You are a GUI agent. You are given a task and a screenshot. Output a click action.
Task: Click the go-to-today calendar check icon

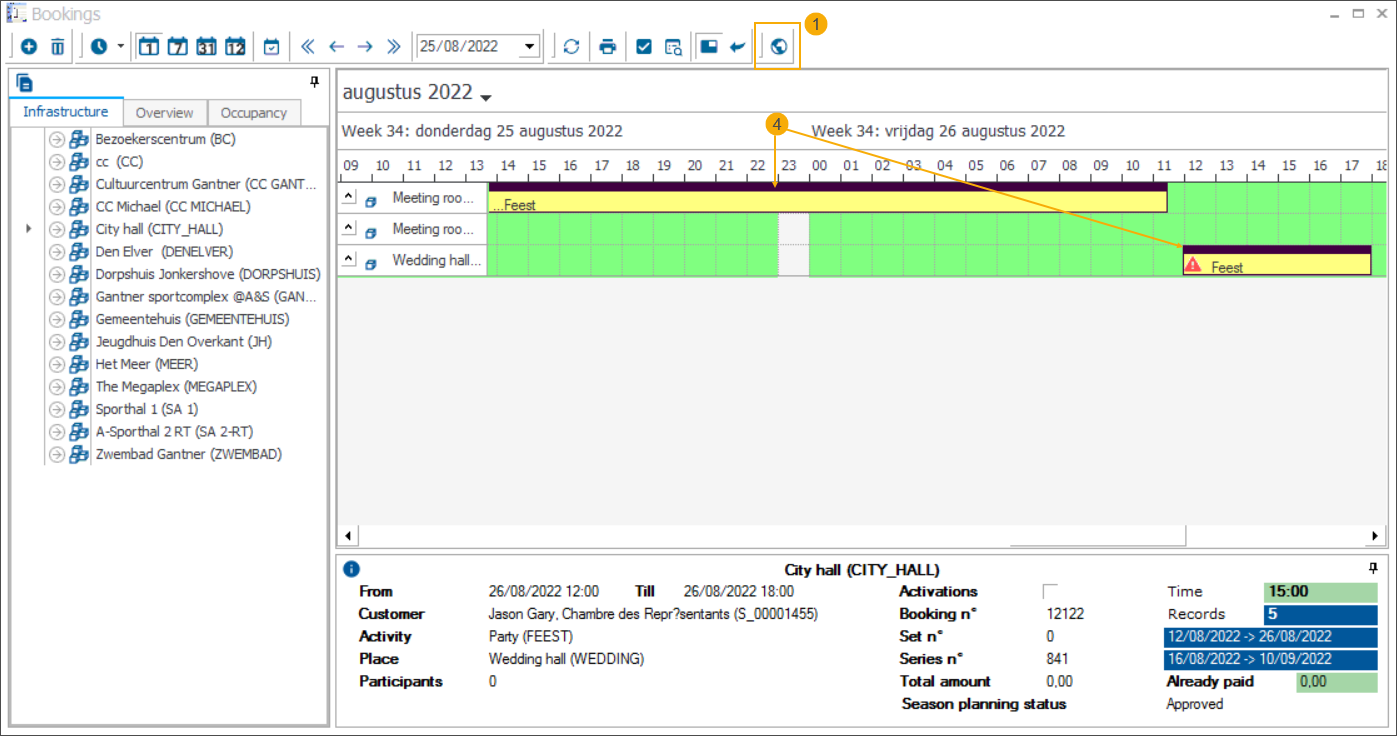pos(272,47)
